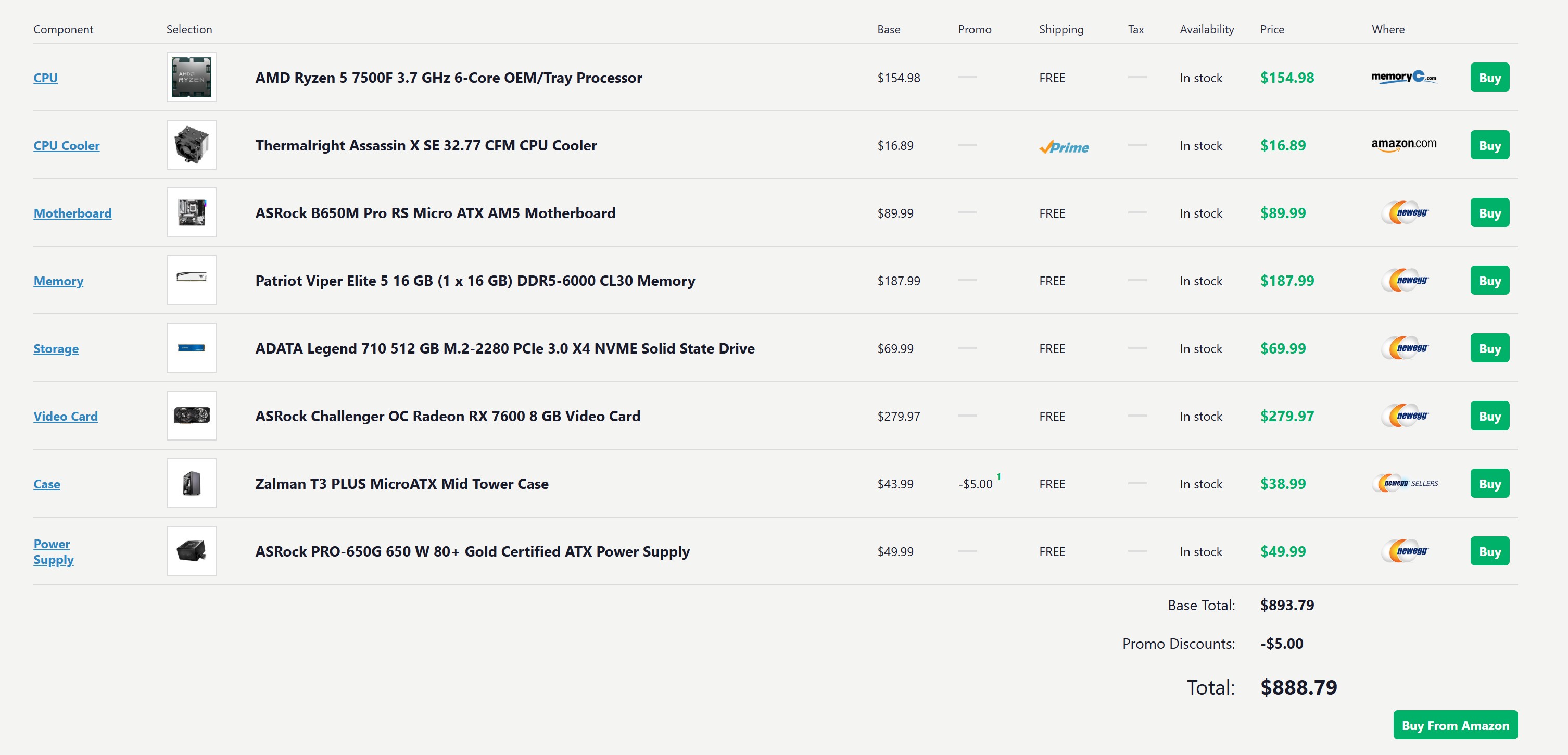
Task: Click the $893.79 Base Total value
Action: [1287, 605]
